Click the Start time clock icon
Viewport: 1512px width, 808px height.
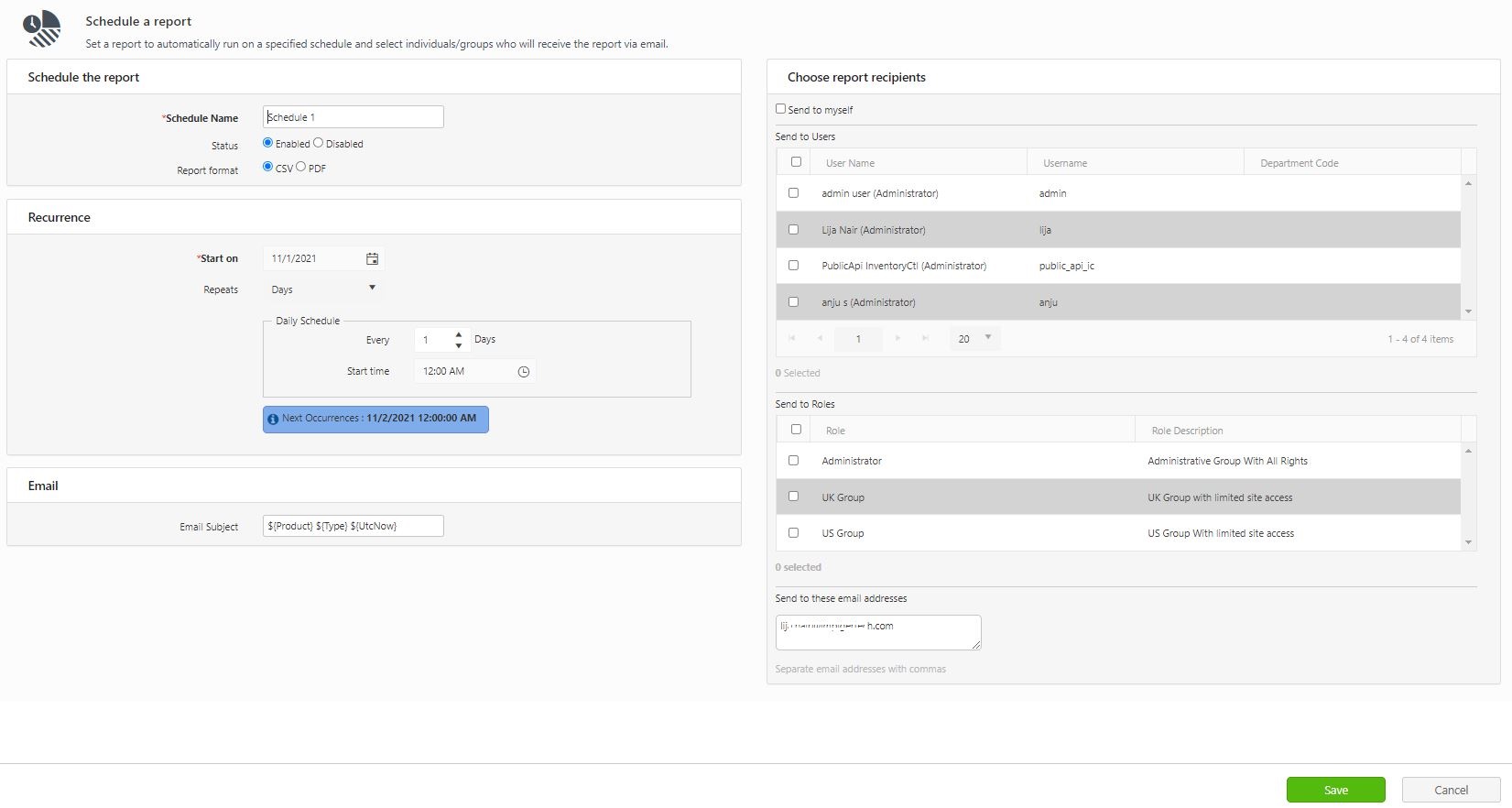(x=524, y=372)
